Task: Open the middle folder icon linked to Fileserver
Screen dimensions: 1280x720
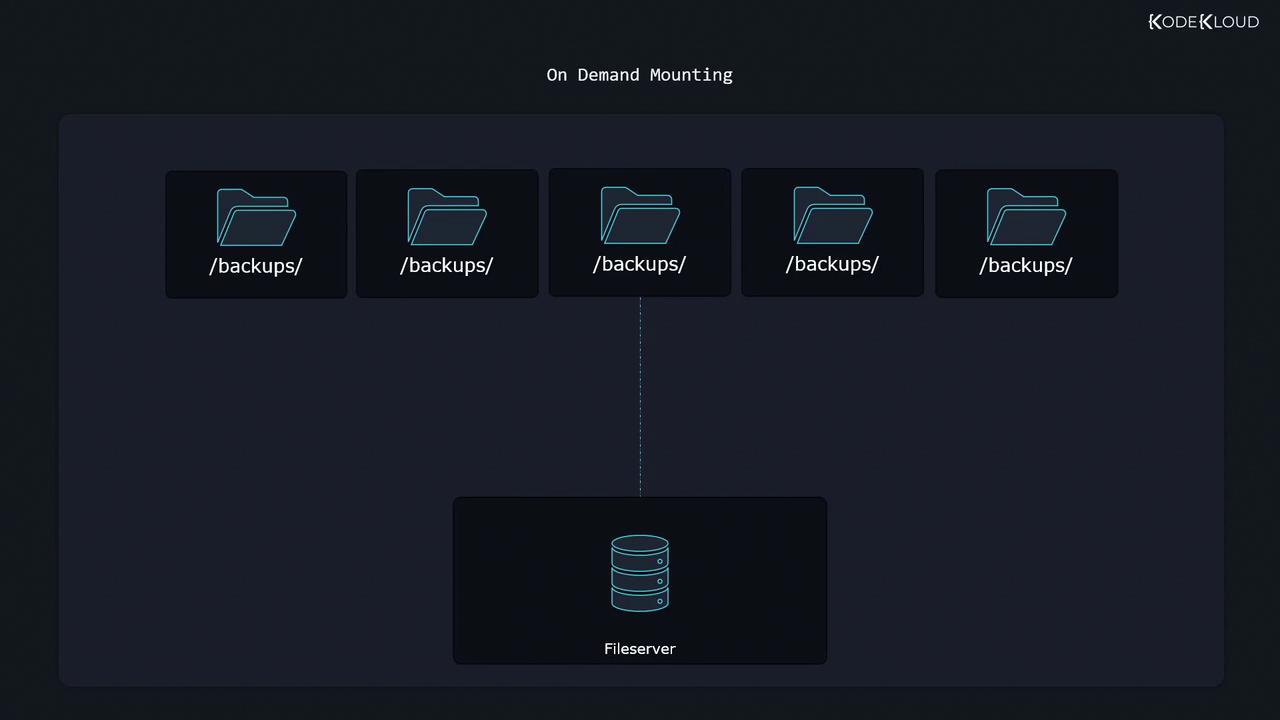Action: click(640, 215)
